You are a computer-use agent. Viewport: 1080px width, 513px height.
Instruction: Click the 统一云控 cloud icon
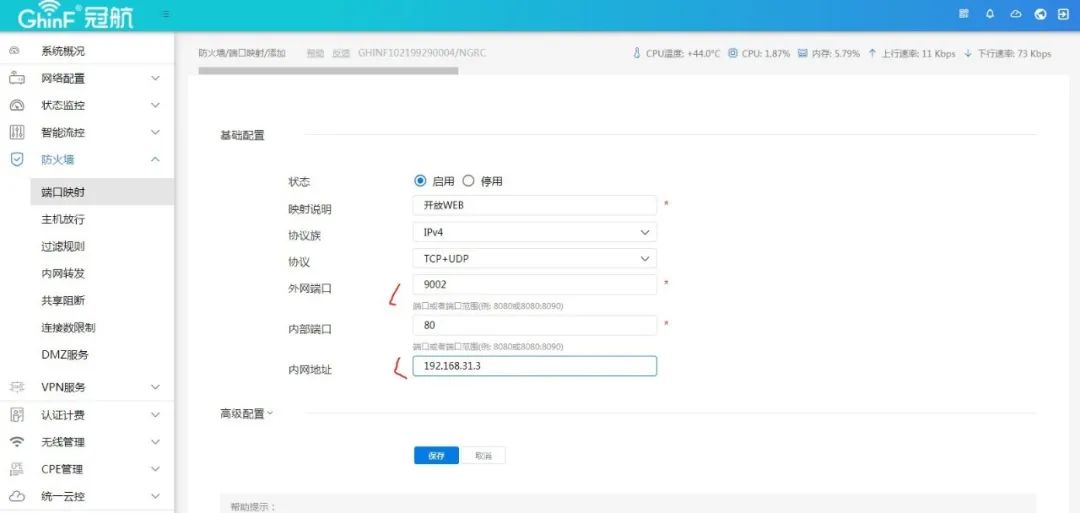(x=17, y=496)
